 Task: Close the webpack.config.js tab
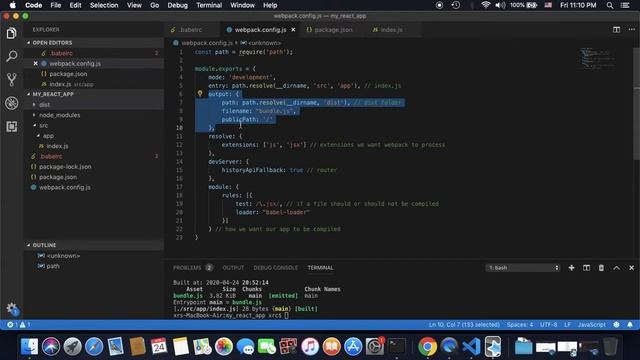(293, 30)
